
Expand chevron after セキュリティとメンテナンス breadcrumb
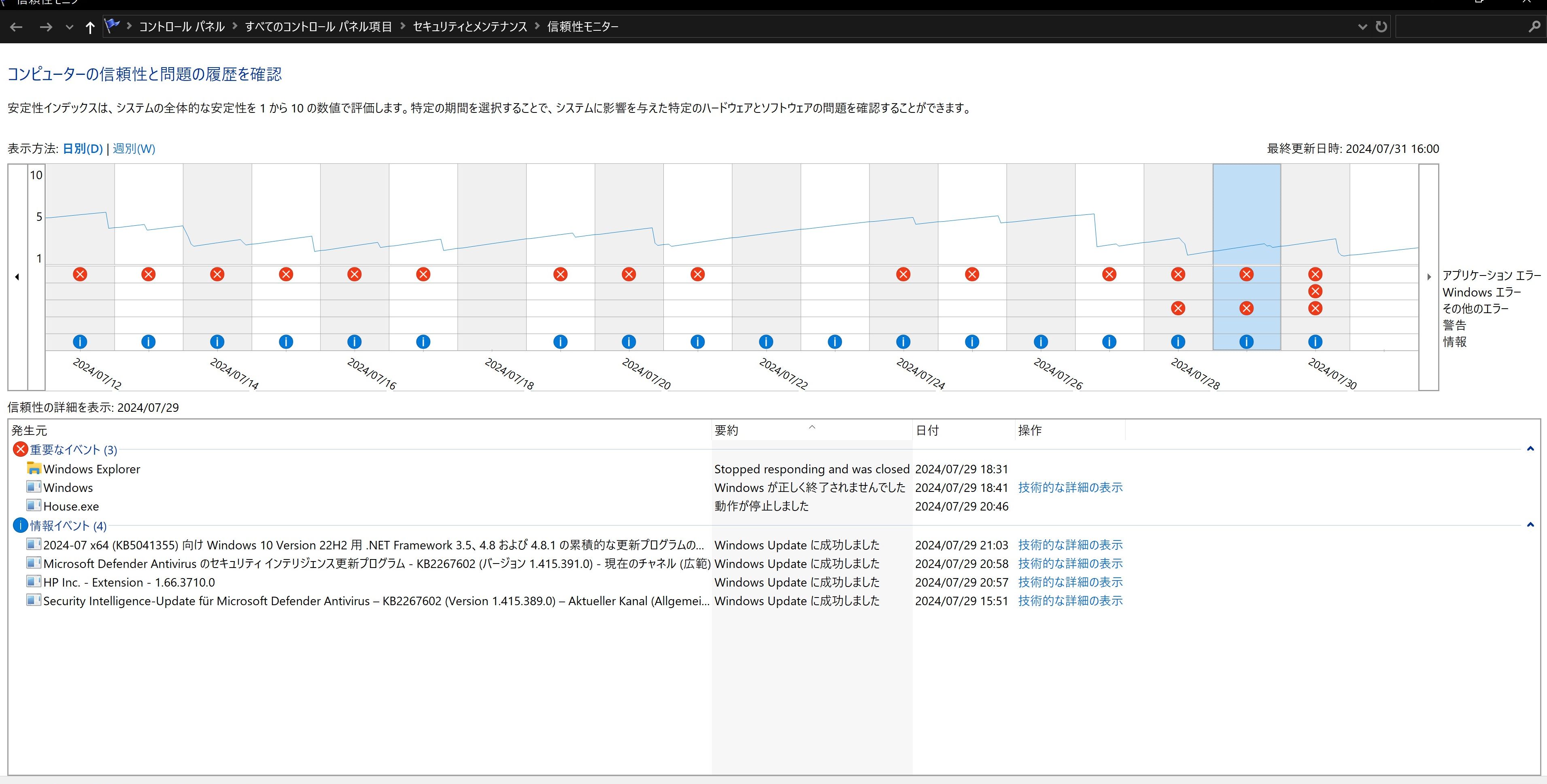point(538,26)
